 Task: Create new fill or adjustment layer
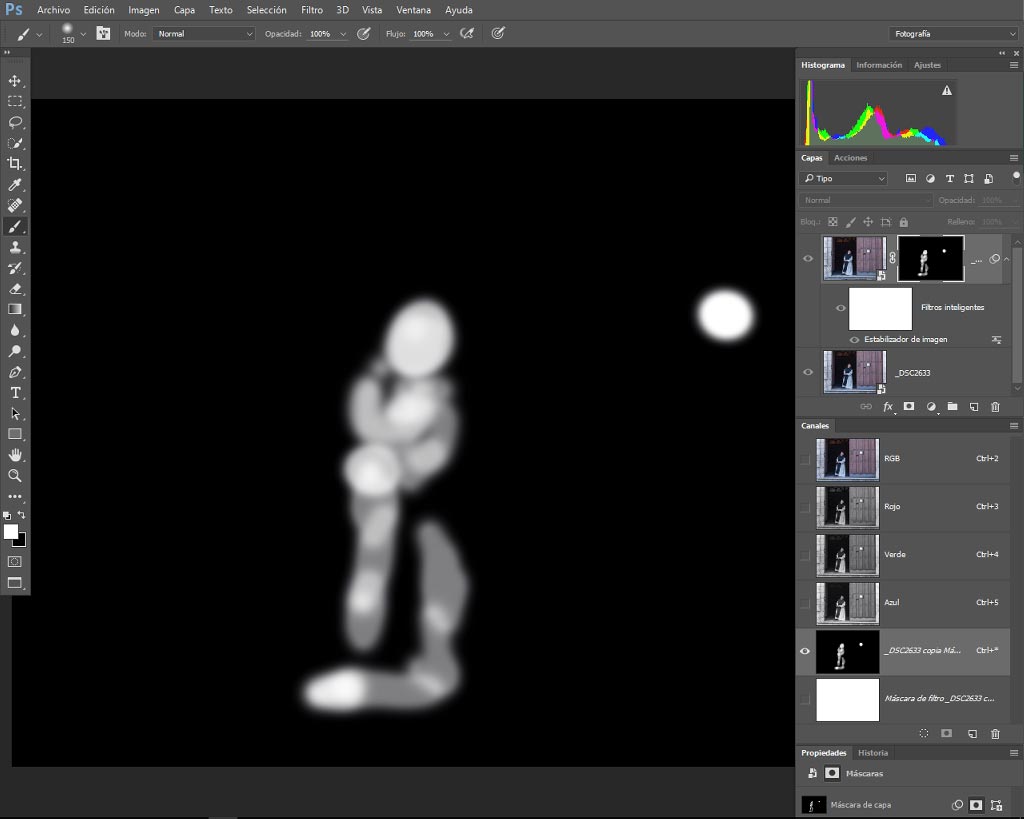(x=931, y=406)
